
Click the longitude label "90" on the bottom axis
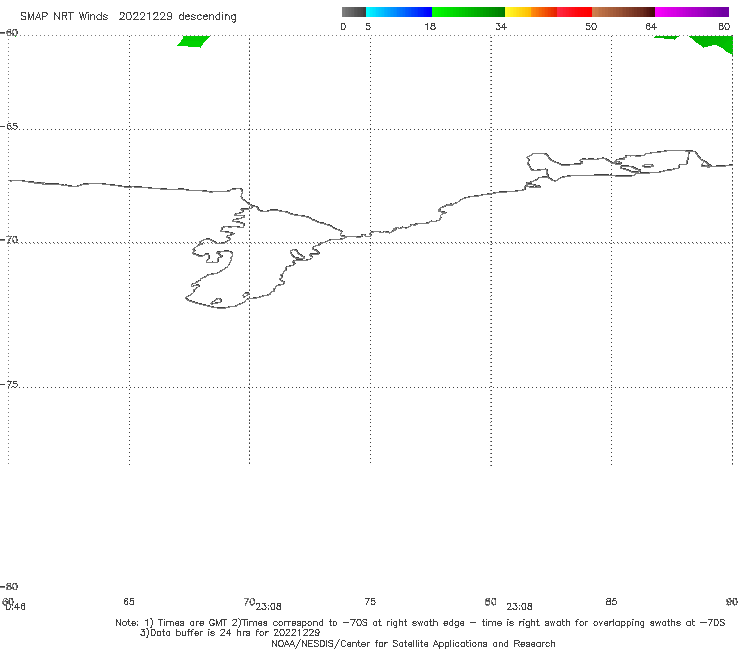click(x=732, y=601)
